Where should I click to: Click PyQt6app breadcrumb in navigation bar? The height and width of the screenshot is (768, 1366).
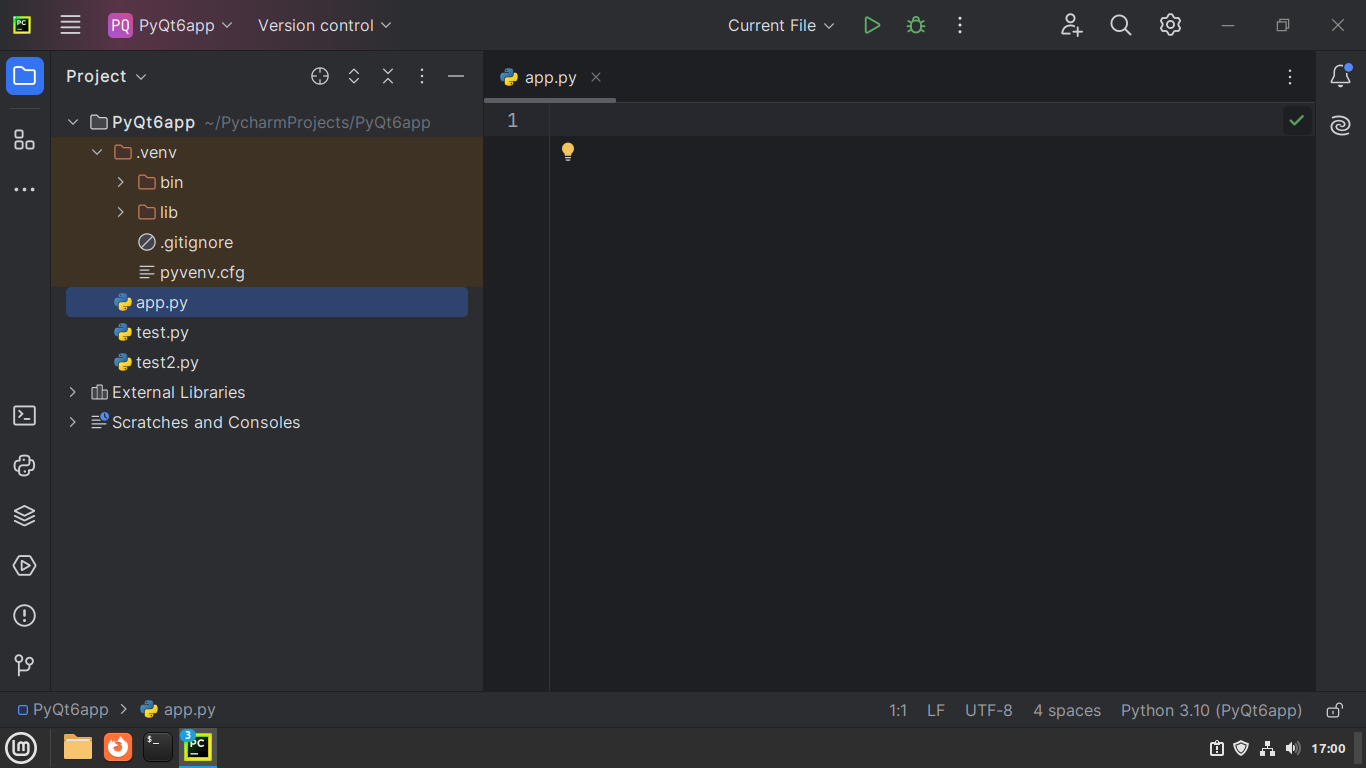click(62, 710)
